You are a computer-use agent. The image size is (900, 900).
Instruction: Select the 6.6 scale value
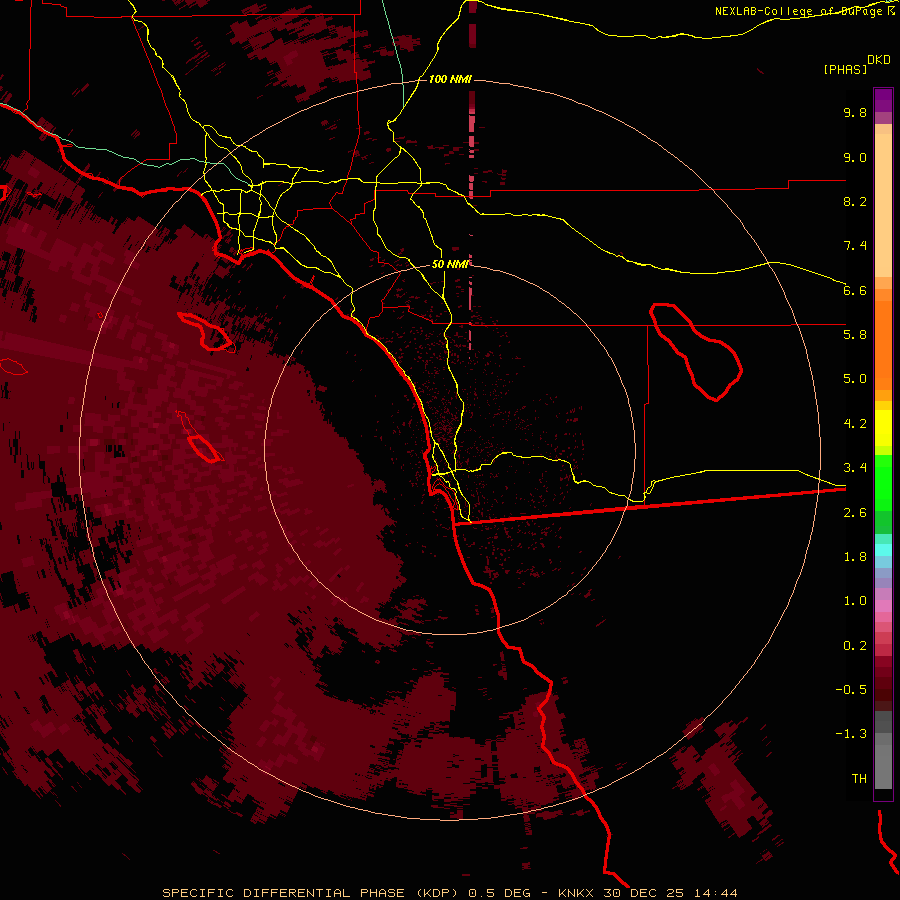click(855, 290)
